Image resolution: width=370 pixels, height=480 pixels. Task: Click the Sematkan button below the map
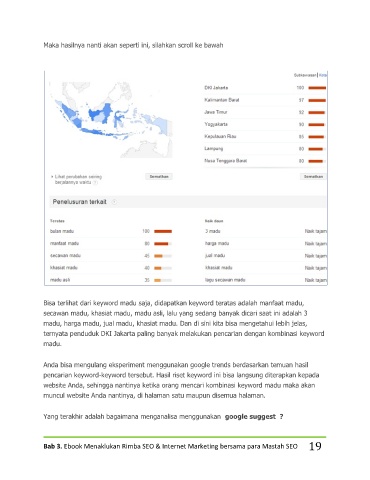pyautogui.click(x=159, y=177)
